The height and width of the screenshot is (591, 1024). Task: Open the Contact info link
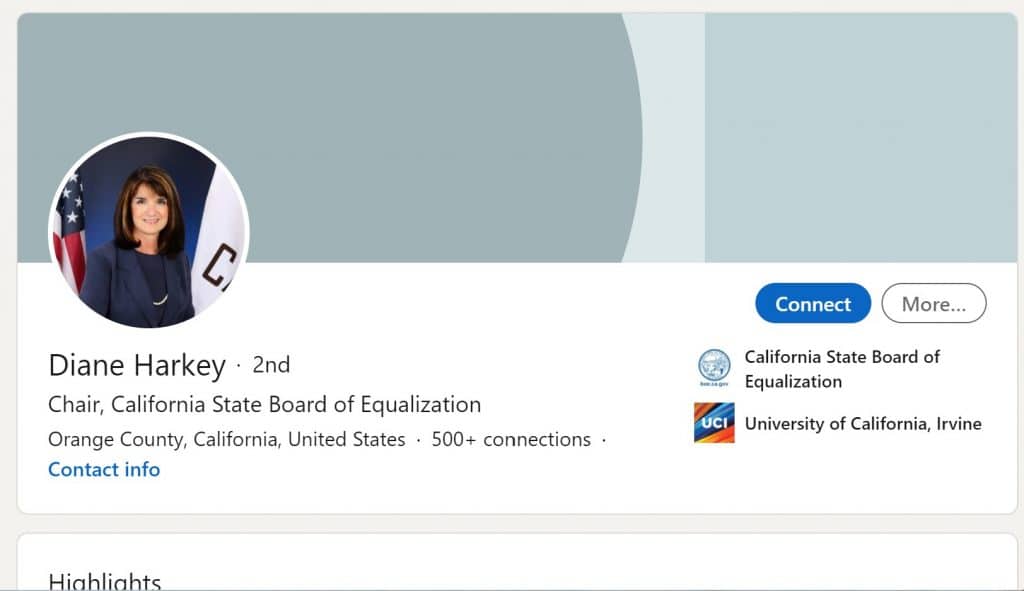tap(104, 469)
